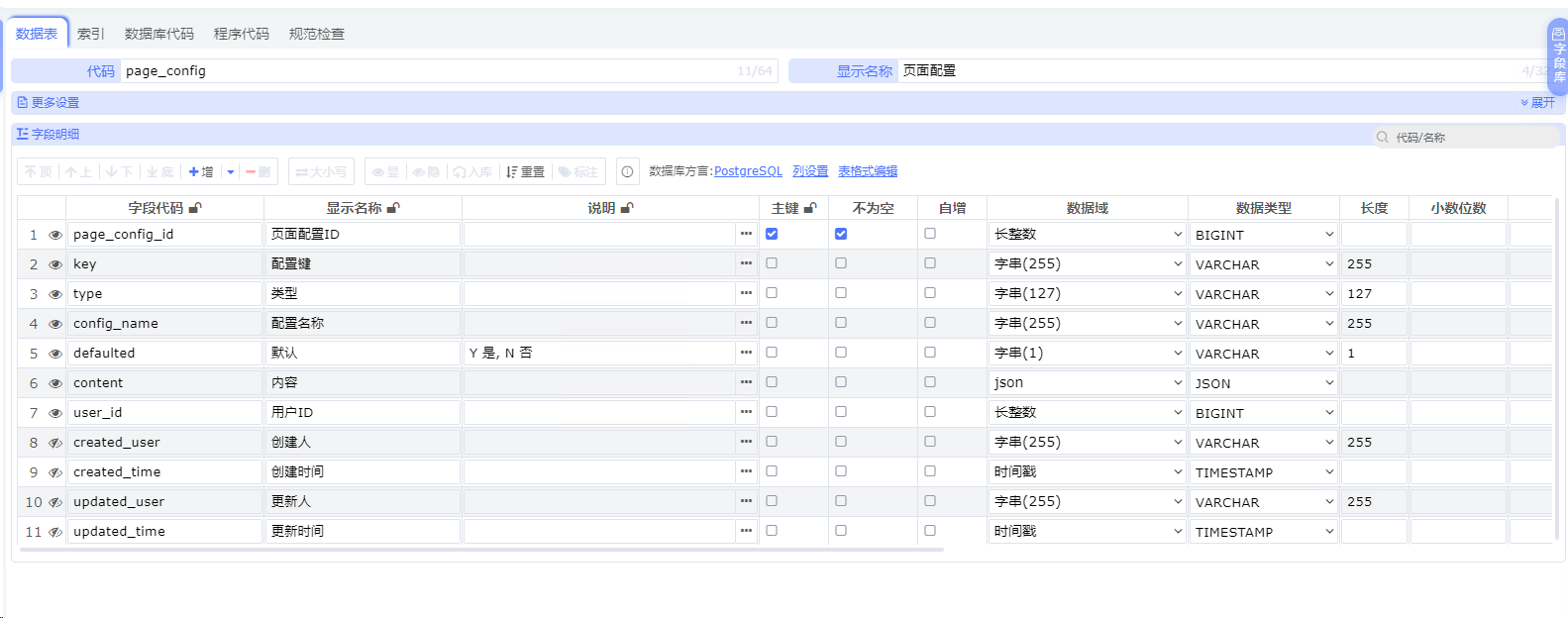Viewport: 1568px width, 618px height.
Task: Open 数据域 dropdown for page_config_id row
Action: (1088, 235)
